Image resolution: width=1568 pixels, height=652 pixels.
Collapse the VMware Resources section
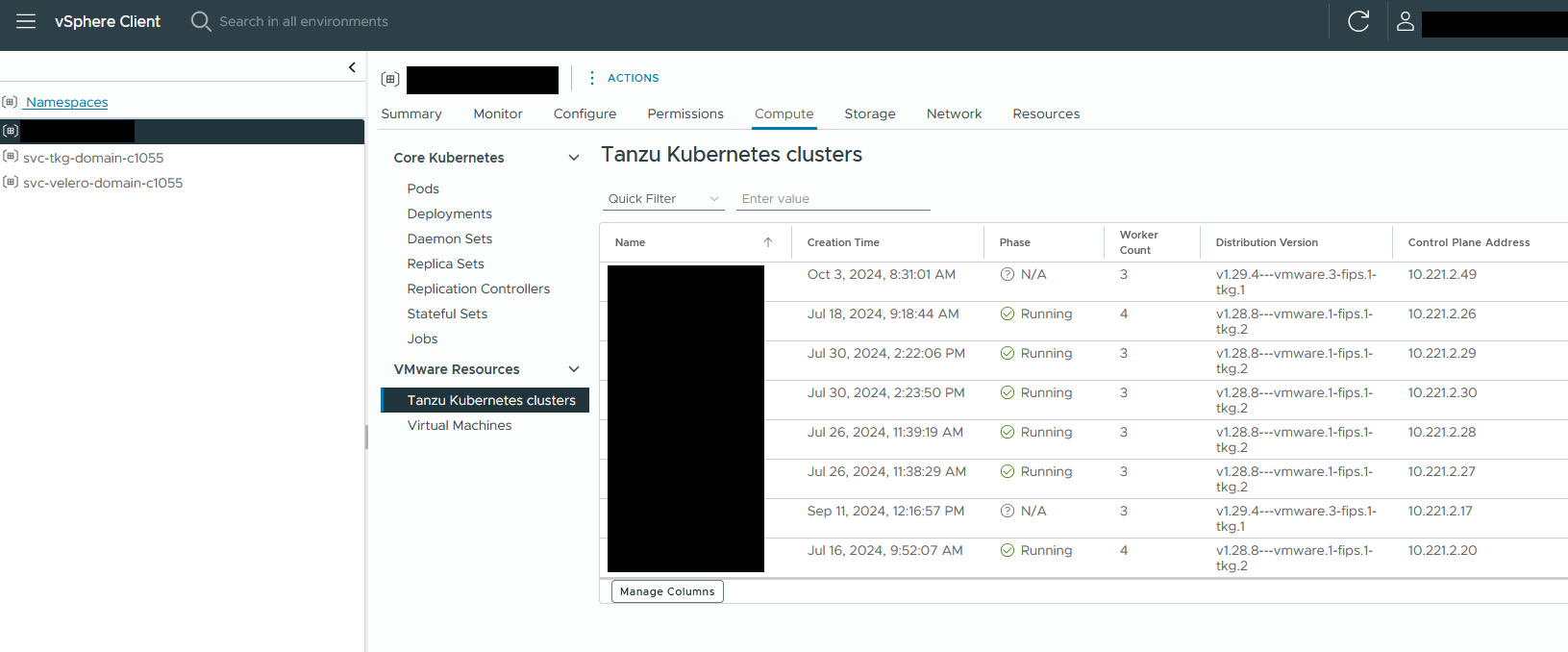pyautogui.click(x=574, y=369)
